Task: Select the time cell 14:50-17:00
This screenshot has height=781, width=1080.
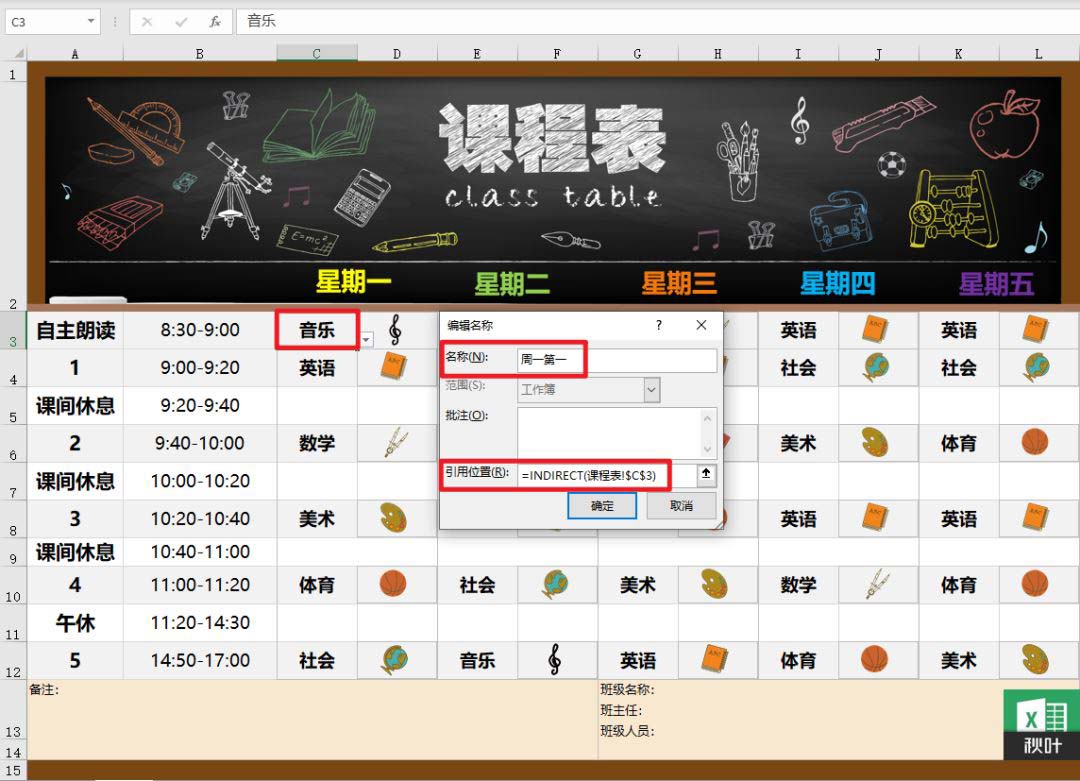Action: pos(200,661)
